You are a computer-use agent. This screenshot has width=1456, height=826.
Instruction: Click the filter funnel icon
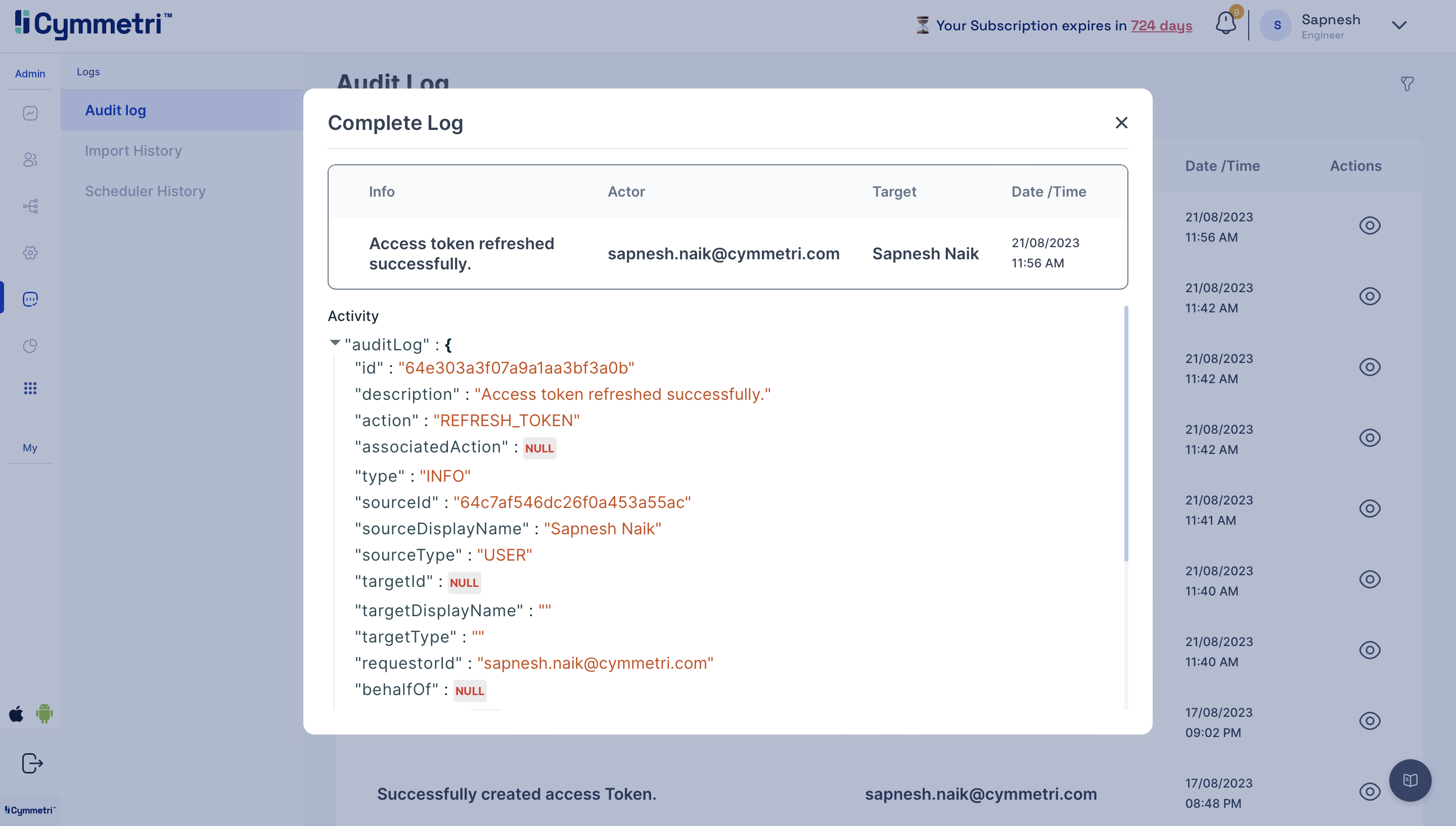tap(1406, 84)
